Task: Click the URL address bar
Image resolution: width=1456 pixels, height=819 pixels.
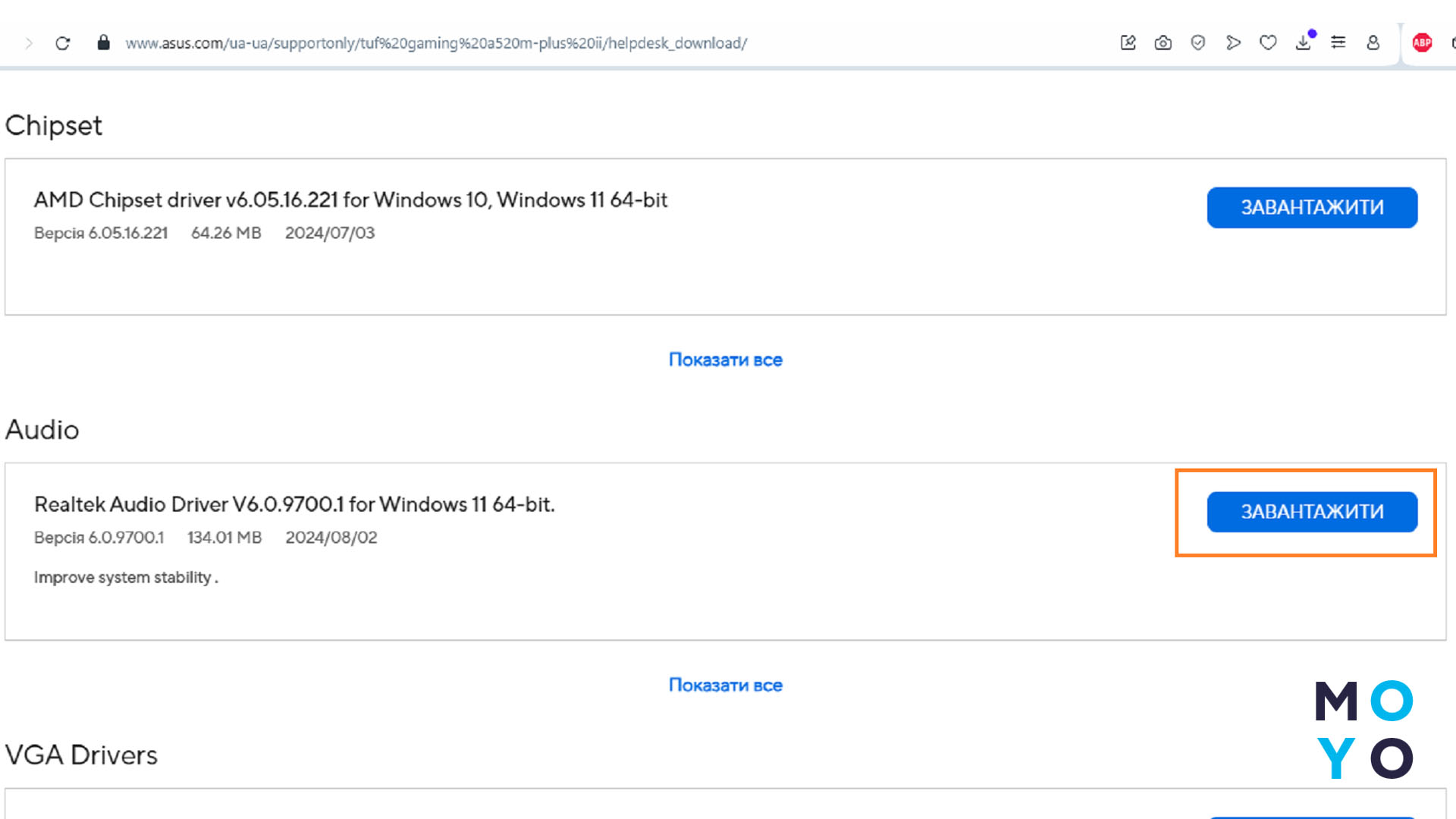Action: (436, 43)
